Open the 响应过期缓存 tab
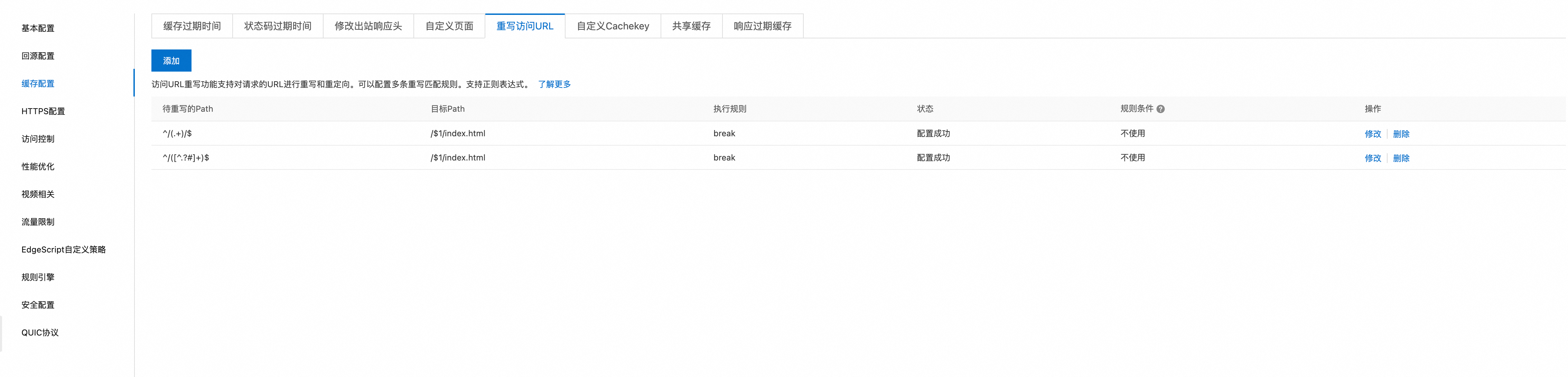 coord(762,26)
